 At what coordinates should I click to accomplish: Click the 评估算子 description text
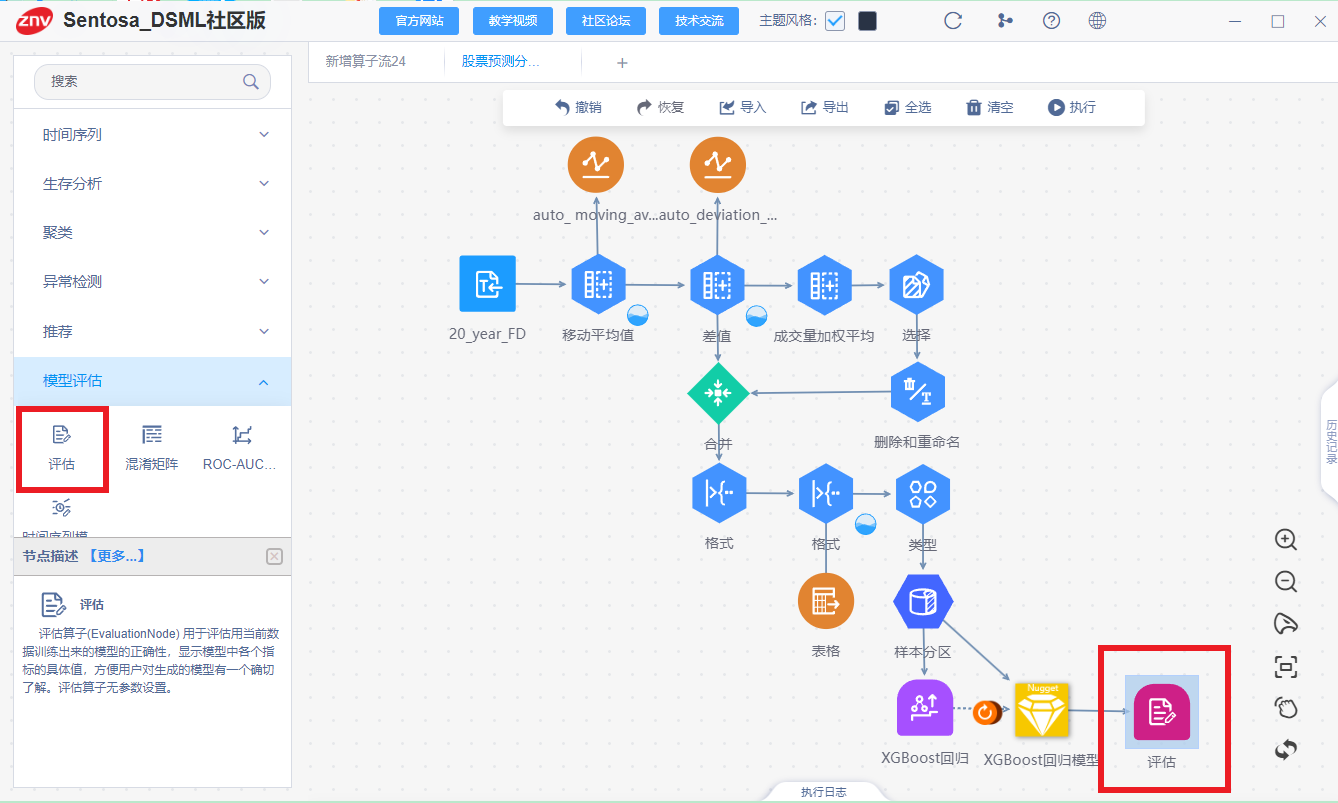point(150,660)
